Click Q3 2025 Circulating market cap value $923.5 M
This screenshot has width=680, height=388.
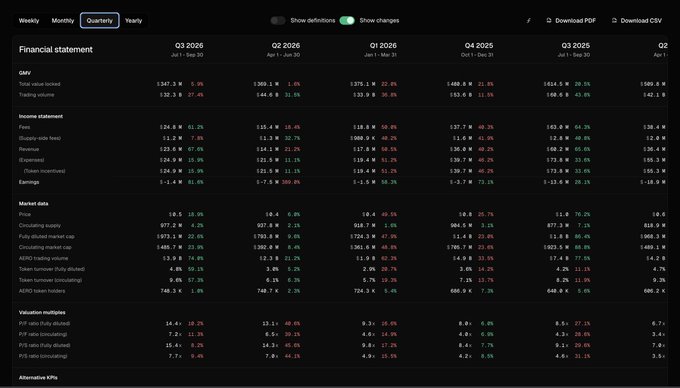[557, 248]
